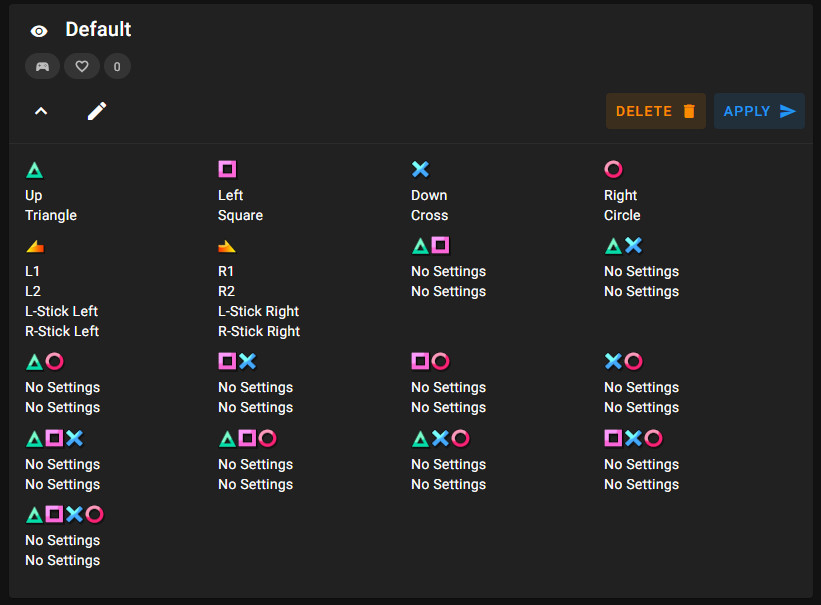Click the DELETE button
This screenshot has height=605, width=821.
pyautogui.click(x=655, y=110)
